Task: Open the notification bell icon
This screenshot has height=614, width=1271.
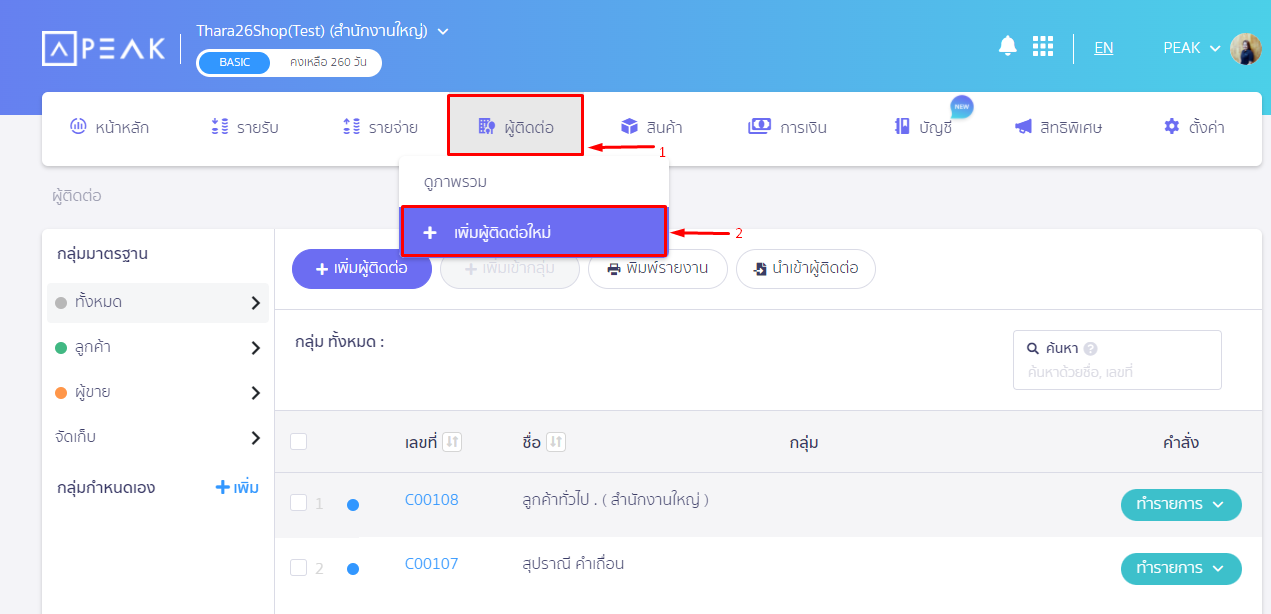Action: click(1007, 45)
